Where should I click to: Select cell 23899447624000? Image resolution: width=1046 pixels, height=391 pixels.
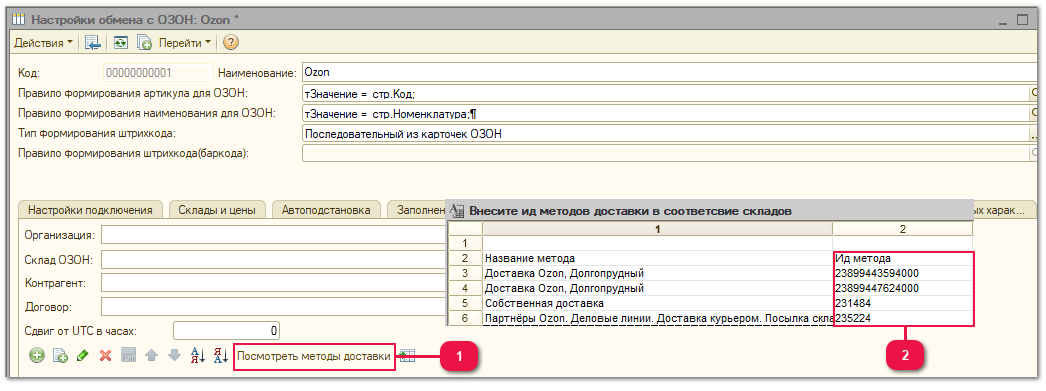[903, 288]
